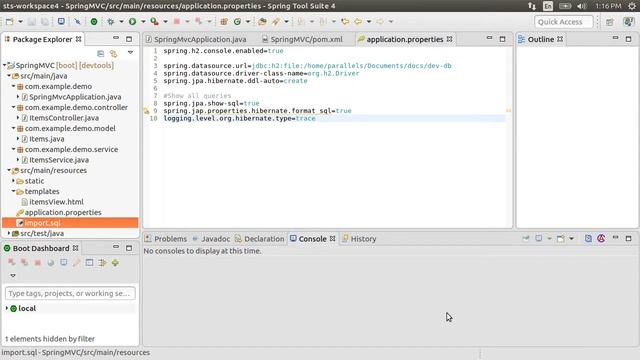Click the Boot Dashboard open browser icon
This screenshot has width=640, height=360.
(x=51, y=262)
